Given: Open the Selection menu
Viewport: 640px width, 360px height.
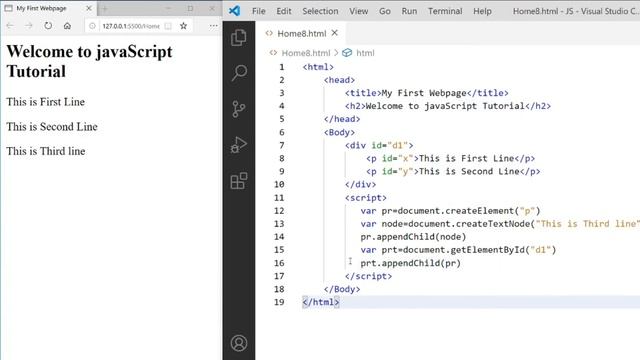Looking at the screenshot, I should click(x=320, y=11).
